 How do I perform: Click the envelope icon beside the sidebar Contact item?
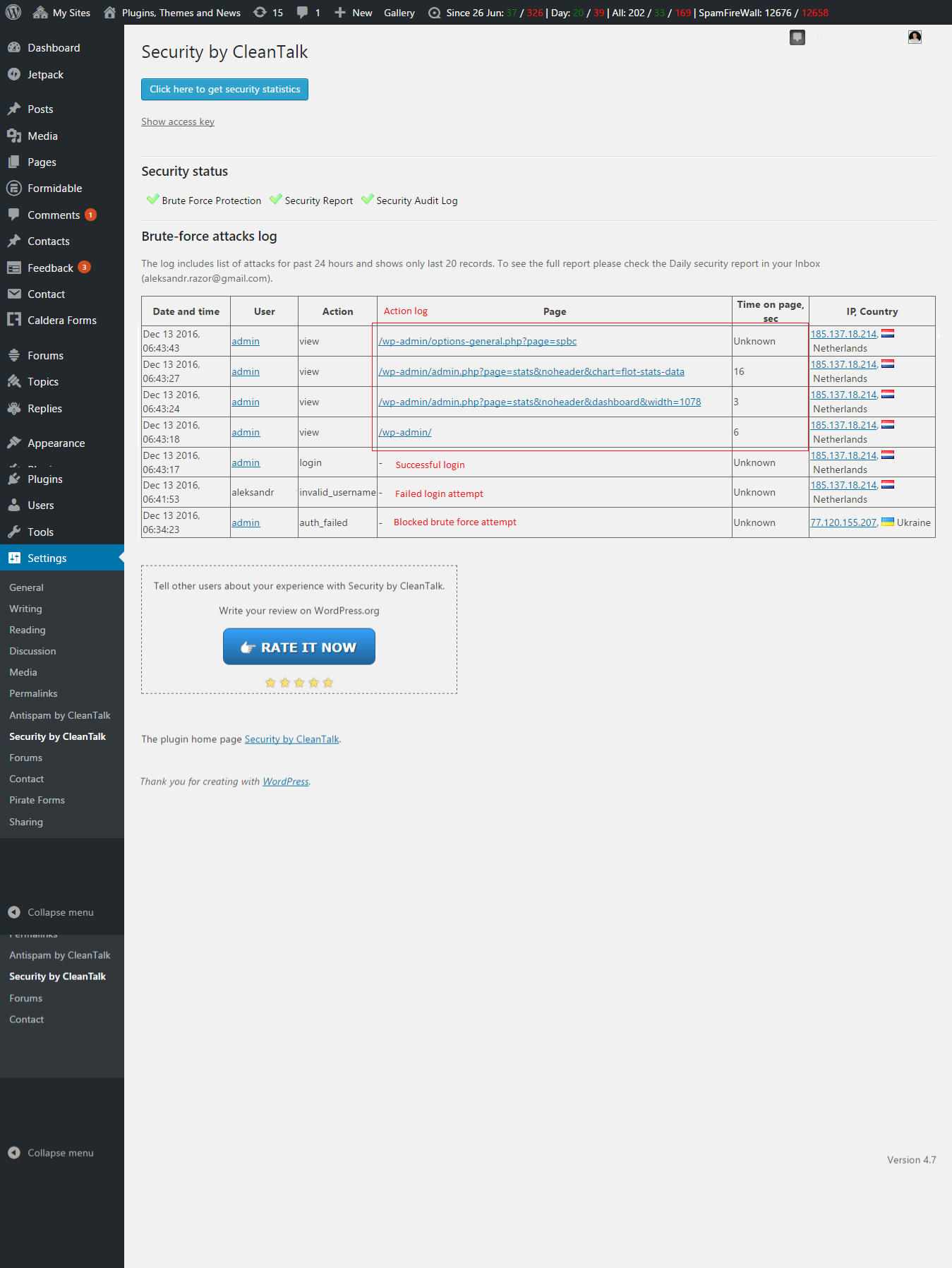(14, 294)
